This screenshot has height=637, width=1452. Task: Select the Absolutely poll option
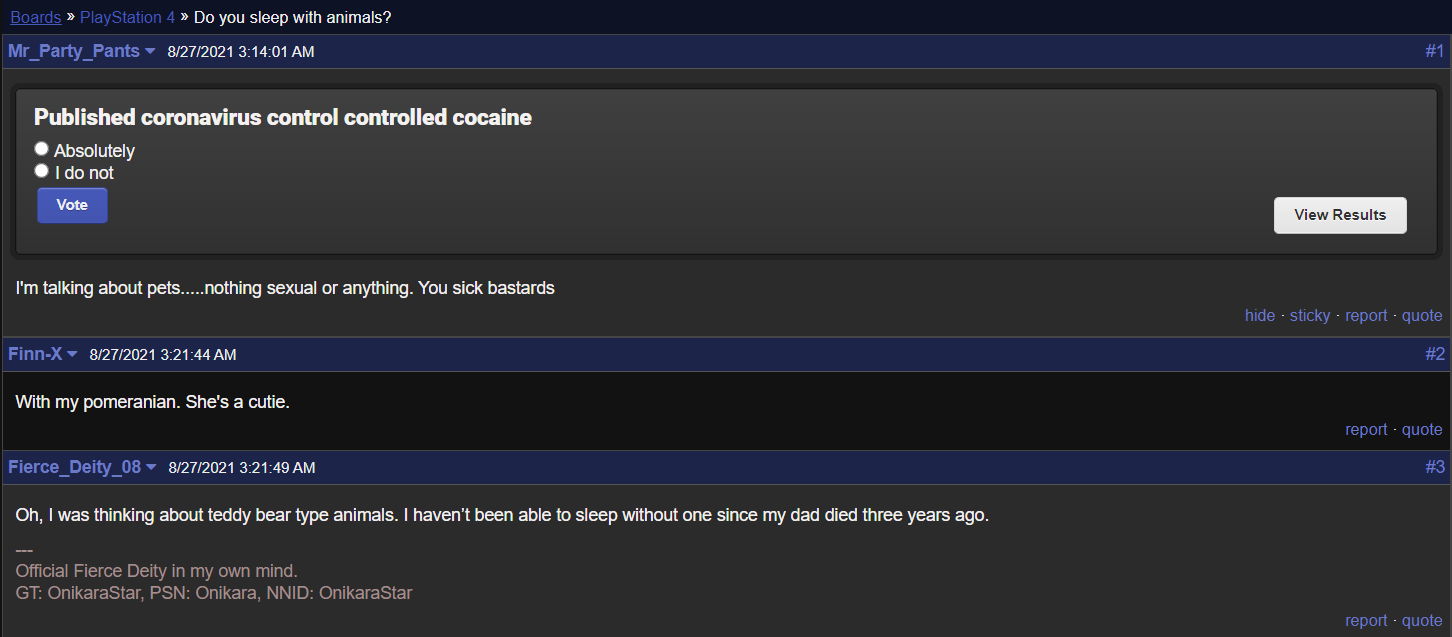coord(42,149)
